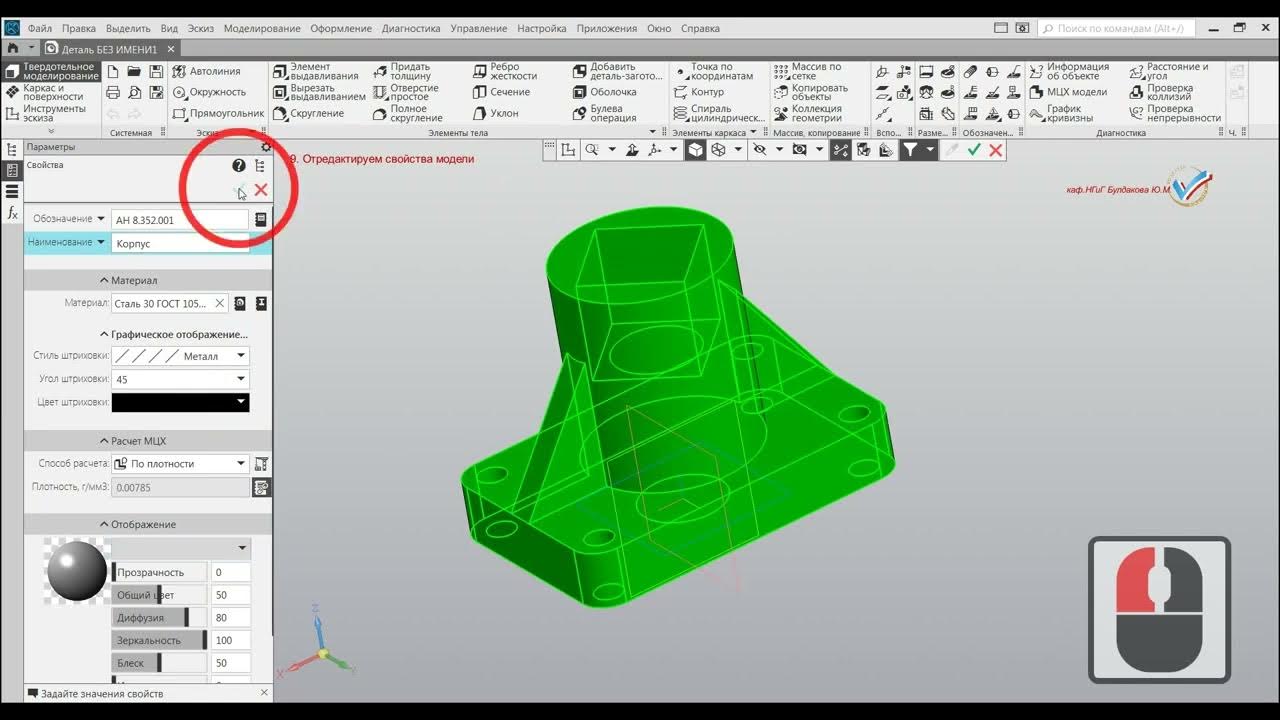The image size is (1280, 720).
Task: Choose Придать толщину command
Action: [402, 71]
